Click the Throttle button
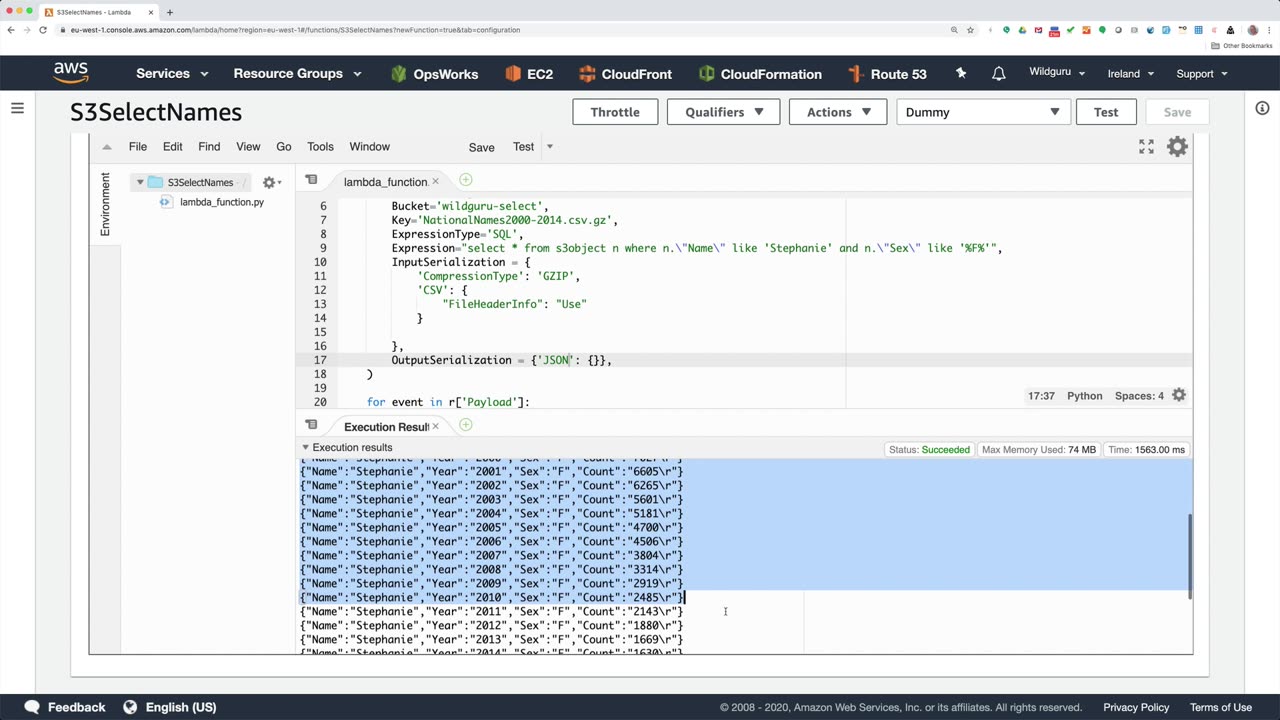The height and width of the screenshot is (720, 1280). (615, 112)
